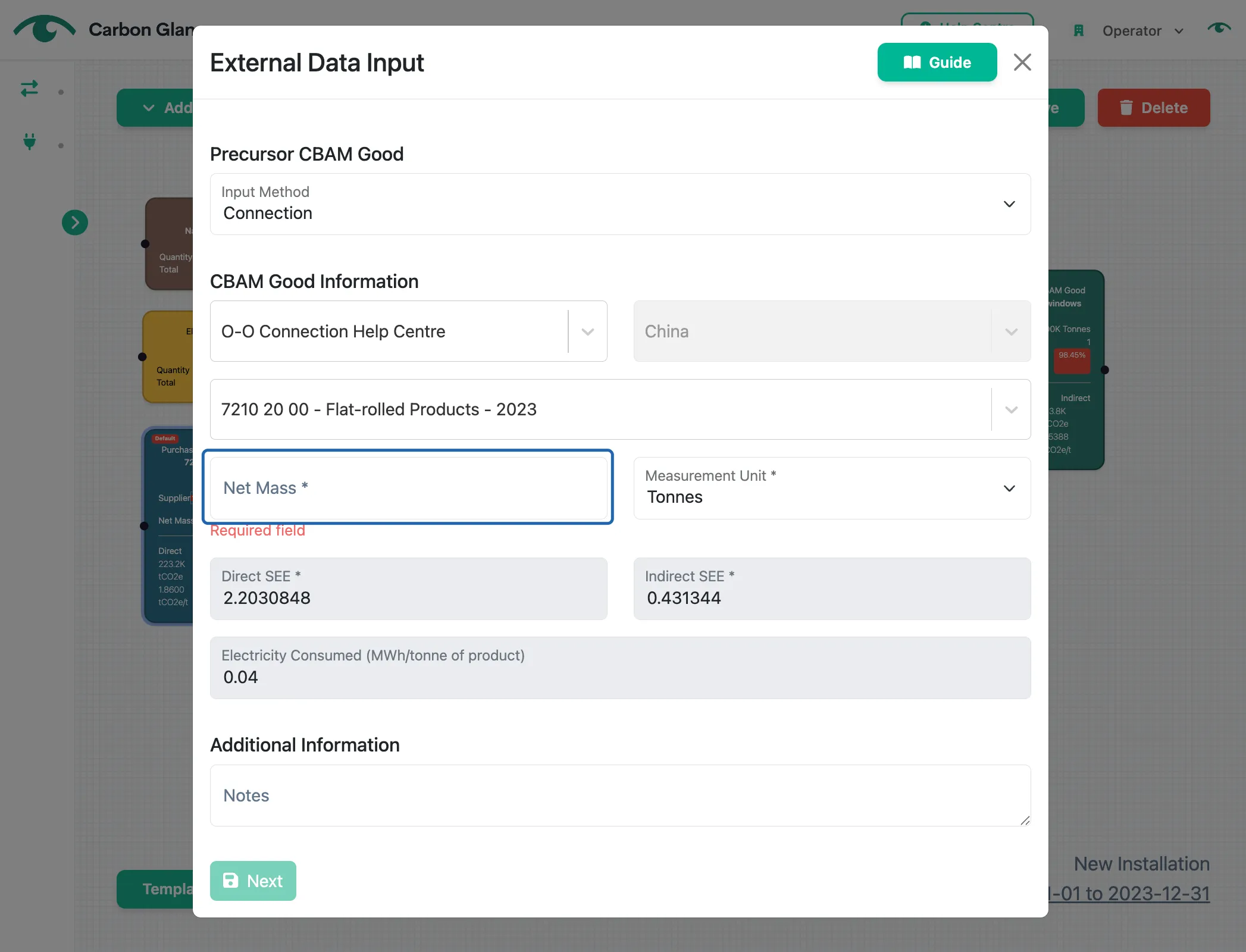Click the Carbon Glance logo icon
The image size is (1246, 952).
click(x=45, y=29)
